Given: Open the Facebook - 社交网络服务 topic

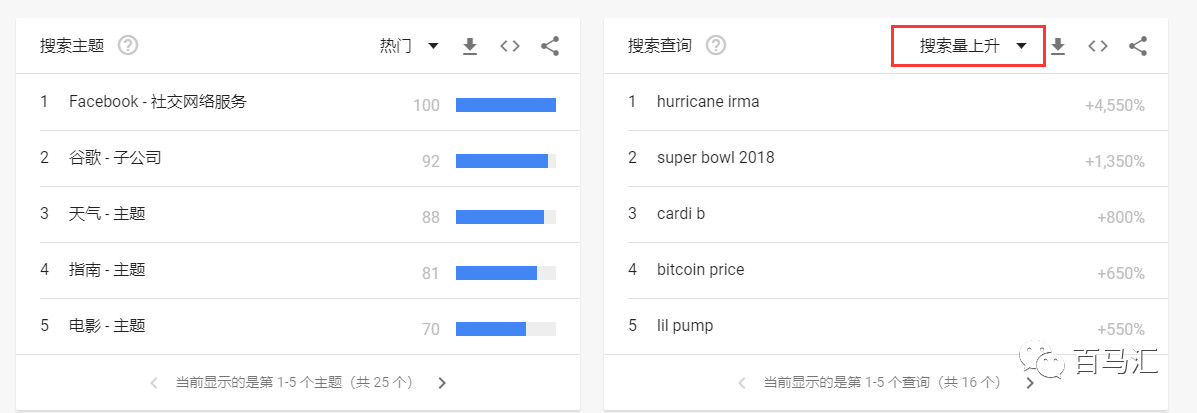Looking at the screenshot, I should [157, 102].
